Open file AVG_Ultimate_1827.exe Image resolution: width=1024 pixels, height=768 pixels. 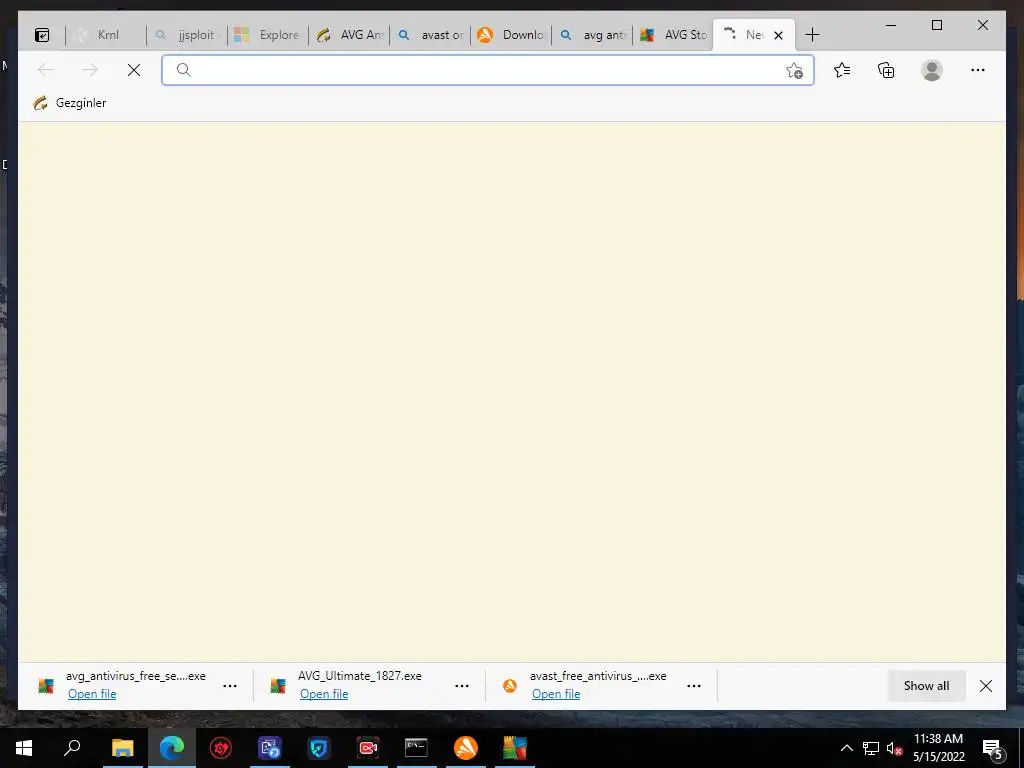tap(324, 694)
